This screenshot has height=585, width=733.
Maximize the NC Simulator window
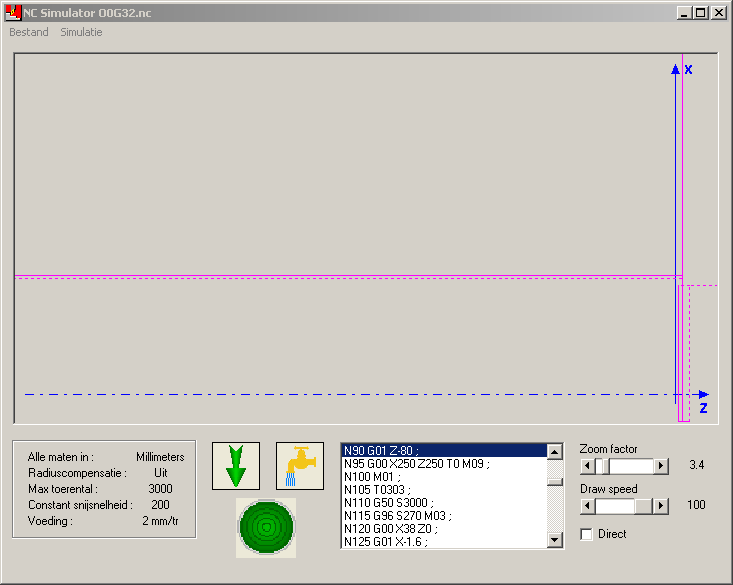(x=700, y=13)
